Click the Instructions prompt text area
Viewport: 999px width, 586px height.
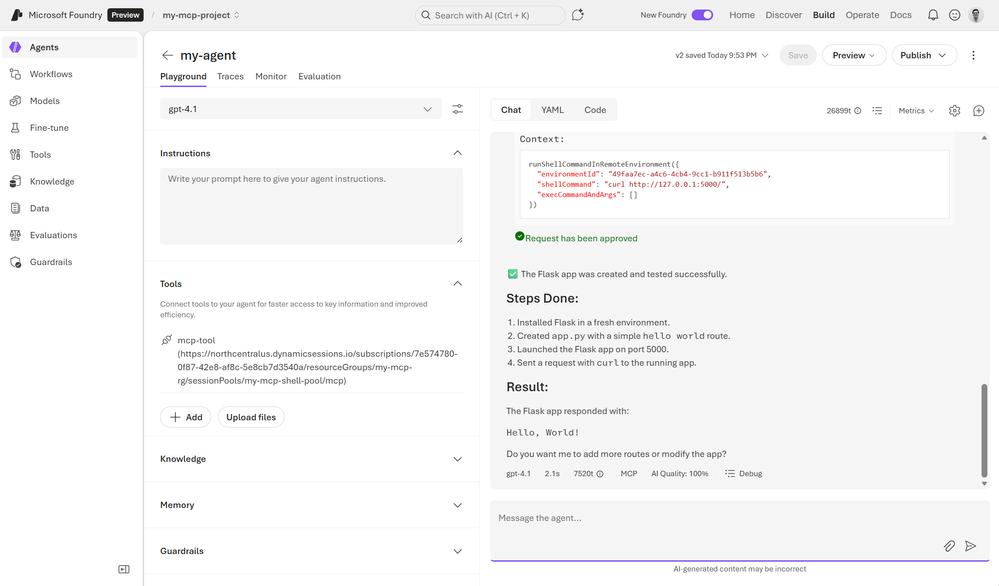[311, 205]
